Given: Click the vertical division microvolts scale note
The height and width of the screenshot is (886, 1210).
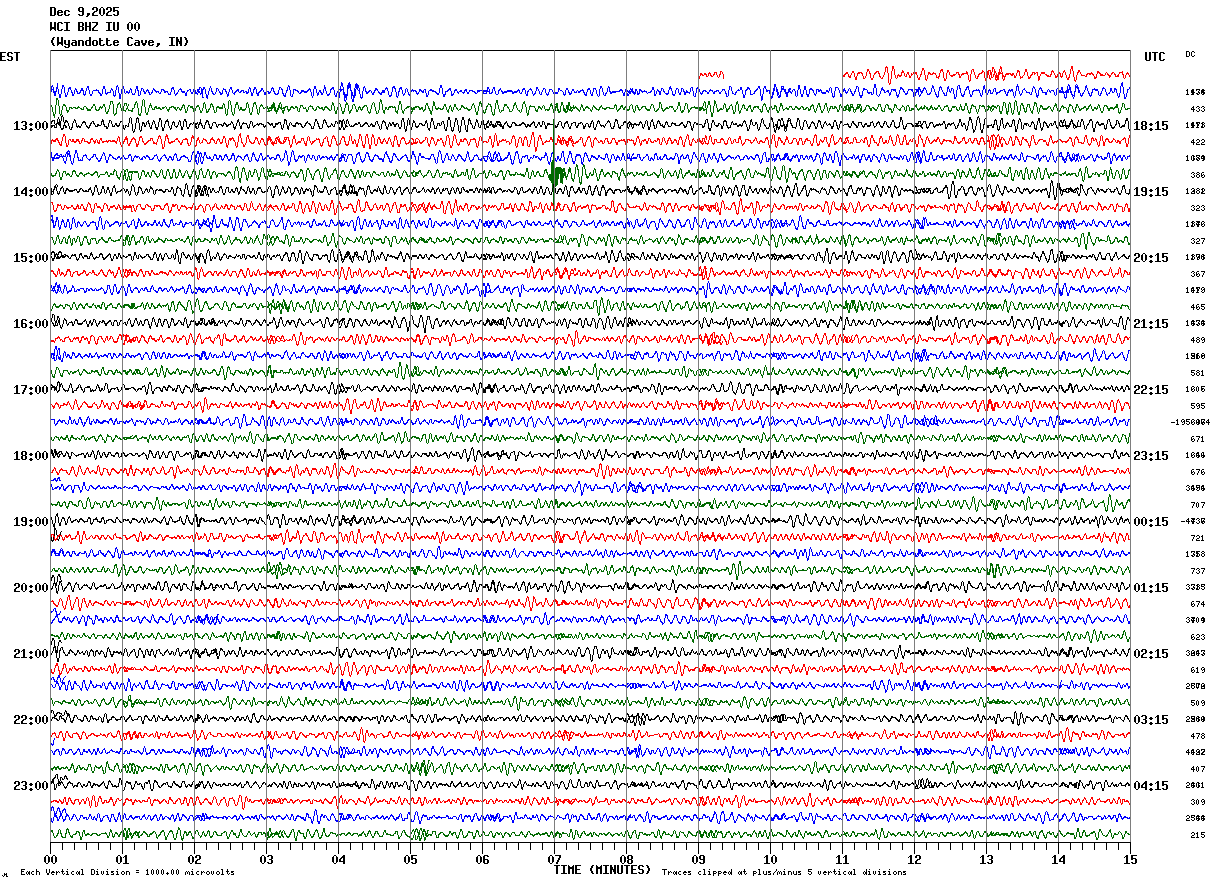Looking at the screenshot, I should pyautogui.click(x=128, y=872).
